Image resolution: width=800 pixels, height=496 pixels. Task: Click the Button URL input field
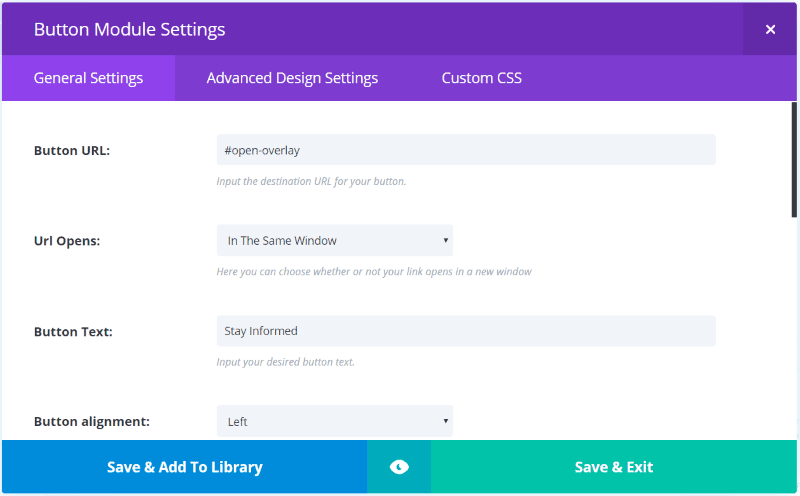tap(465, 150)
